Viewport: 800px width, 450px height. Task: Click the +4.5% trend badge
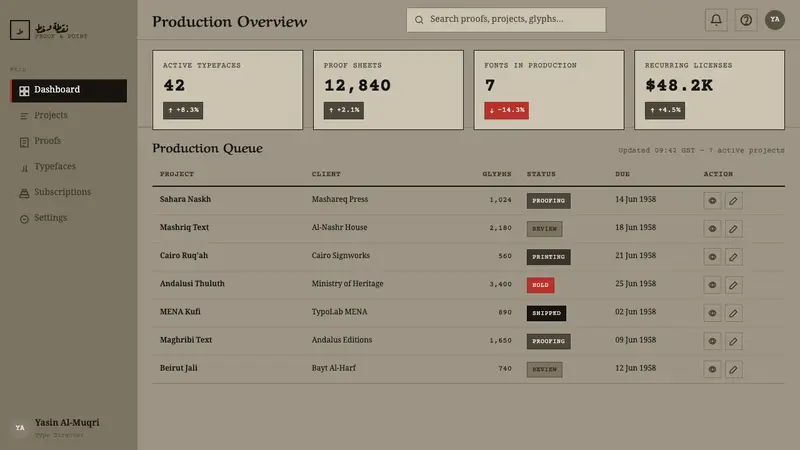click(x=665, y=110)
